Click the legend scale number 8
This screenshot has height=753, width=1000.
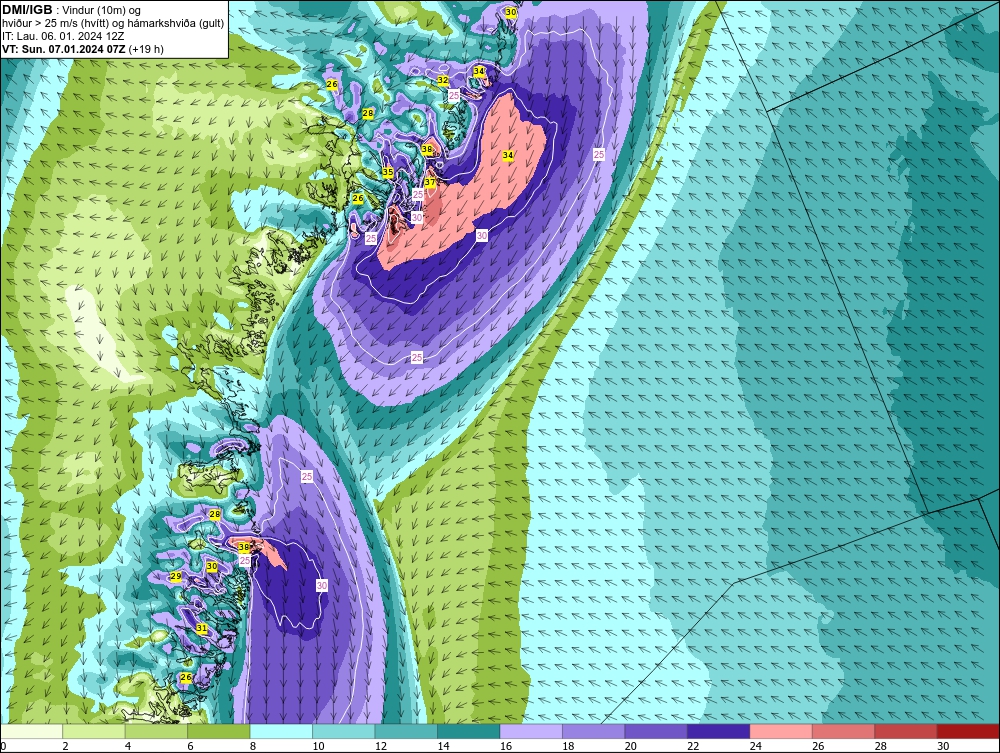pos(253,746)
